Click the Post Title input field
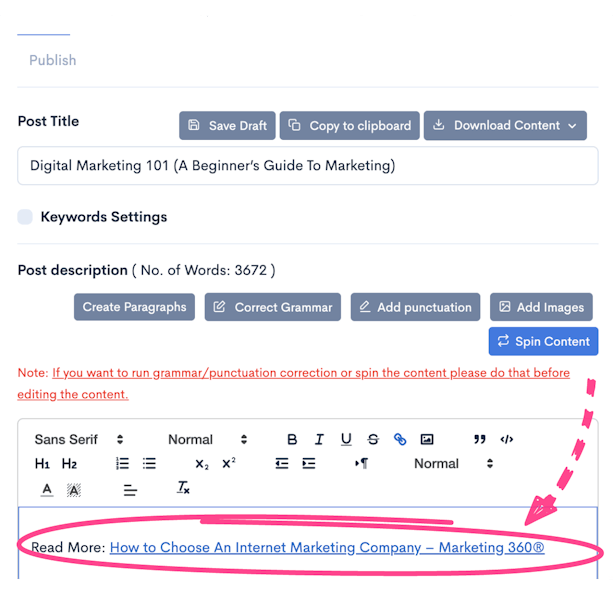The image size is (613, 606). coord(307,166)
